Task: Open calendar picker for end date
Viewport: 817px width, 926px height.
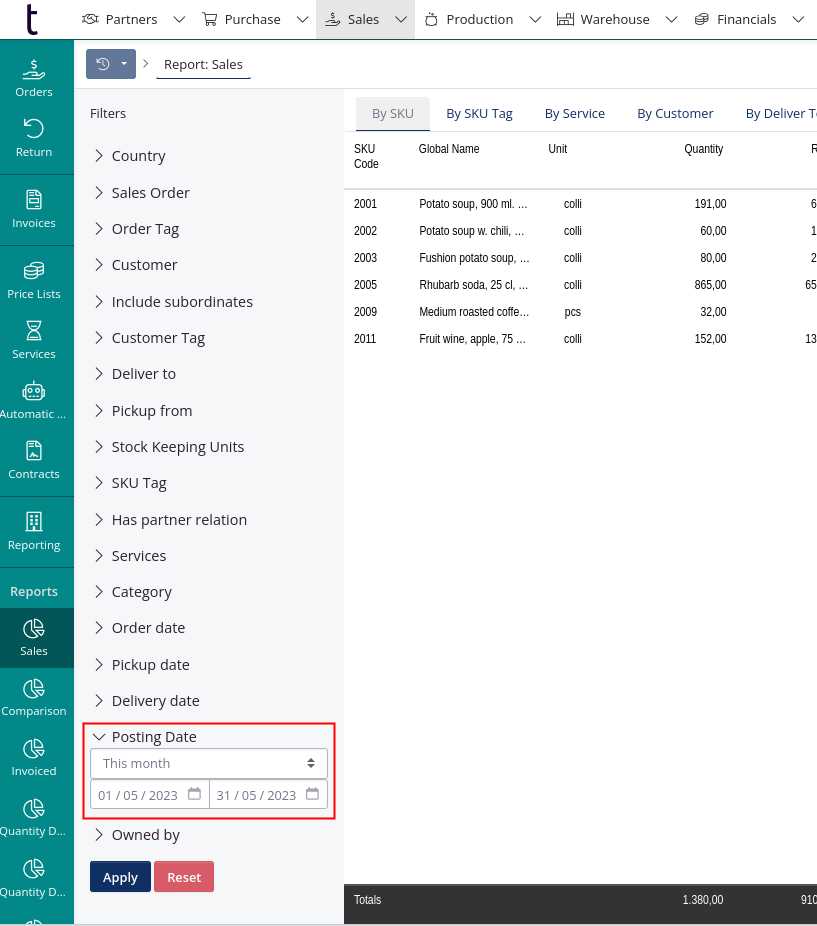Action: click(x=312, y=794)
